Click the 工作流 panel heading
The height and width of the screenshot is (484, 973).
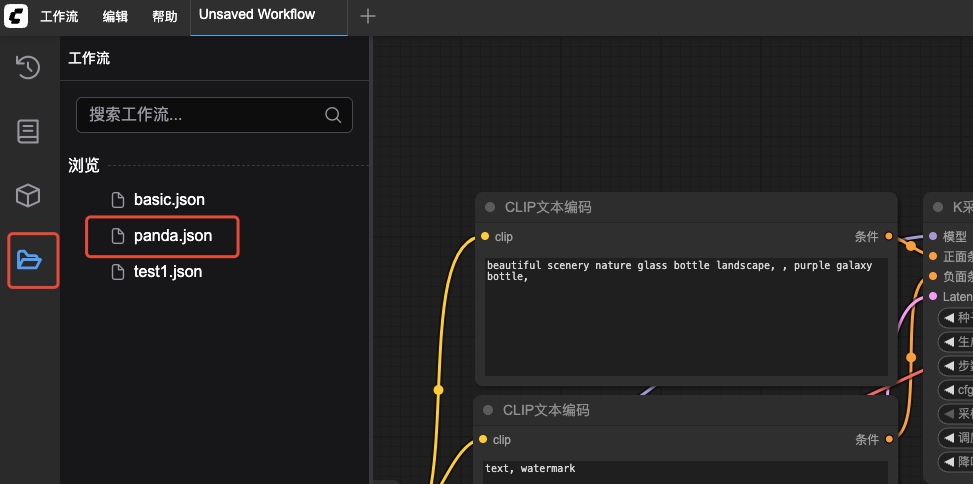coord(89,58)
